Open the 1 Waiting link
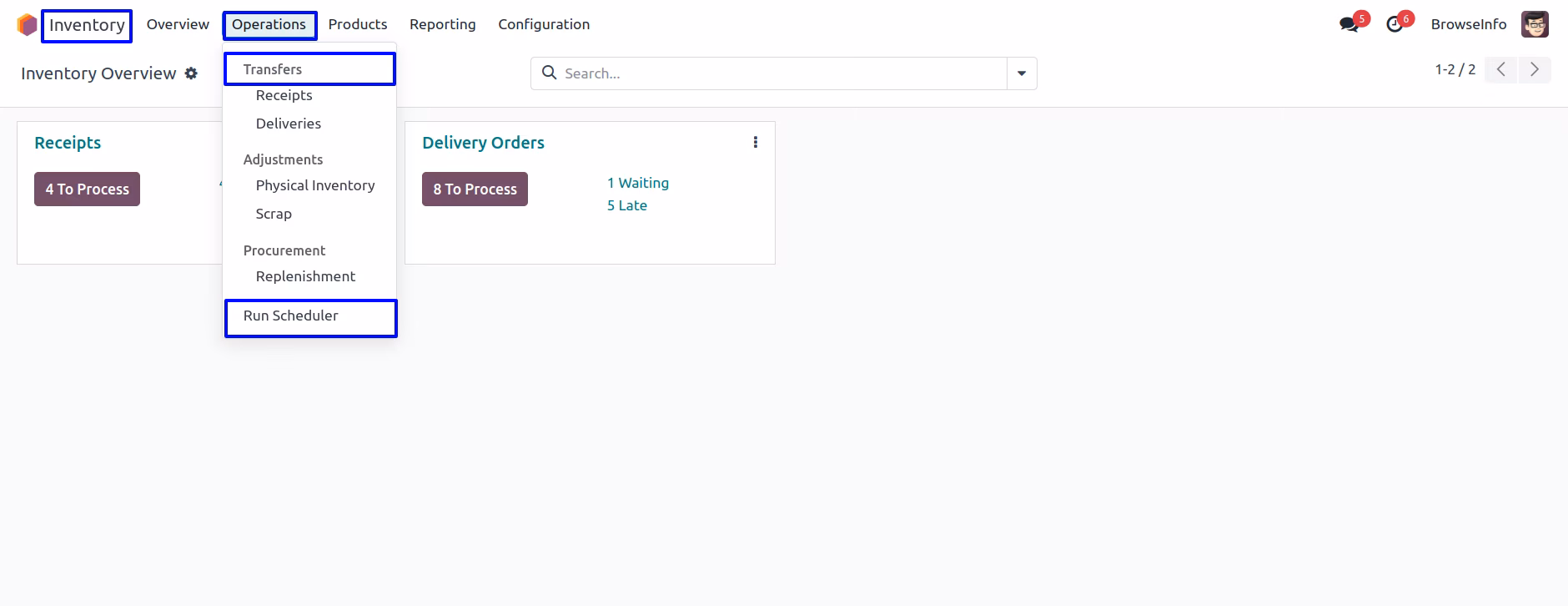The height and width of the screenshot is (606, 1568). pyautogui.click(x=638, y=183)
